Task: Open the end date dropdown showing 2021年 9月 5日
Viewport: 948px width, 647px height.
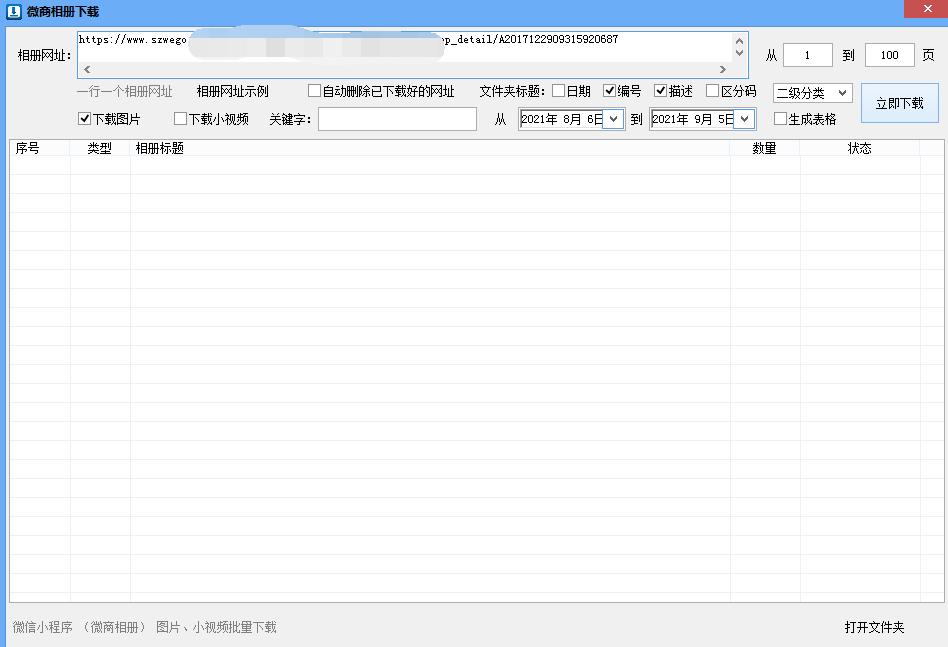Action: click(744, 118)
